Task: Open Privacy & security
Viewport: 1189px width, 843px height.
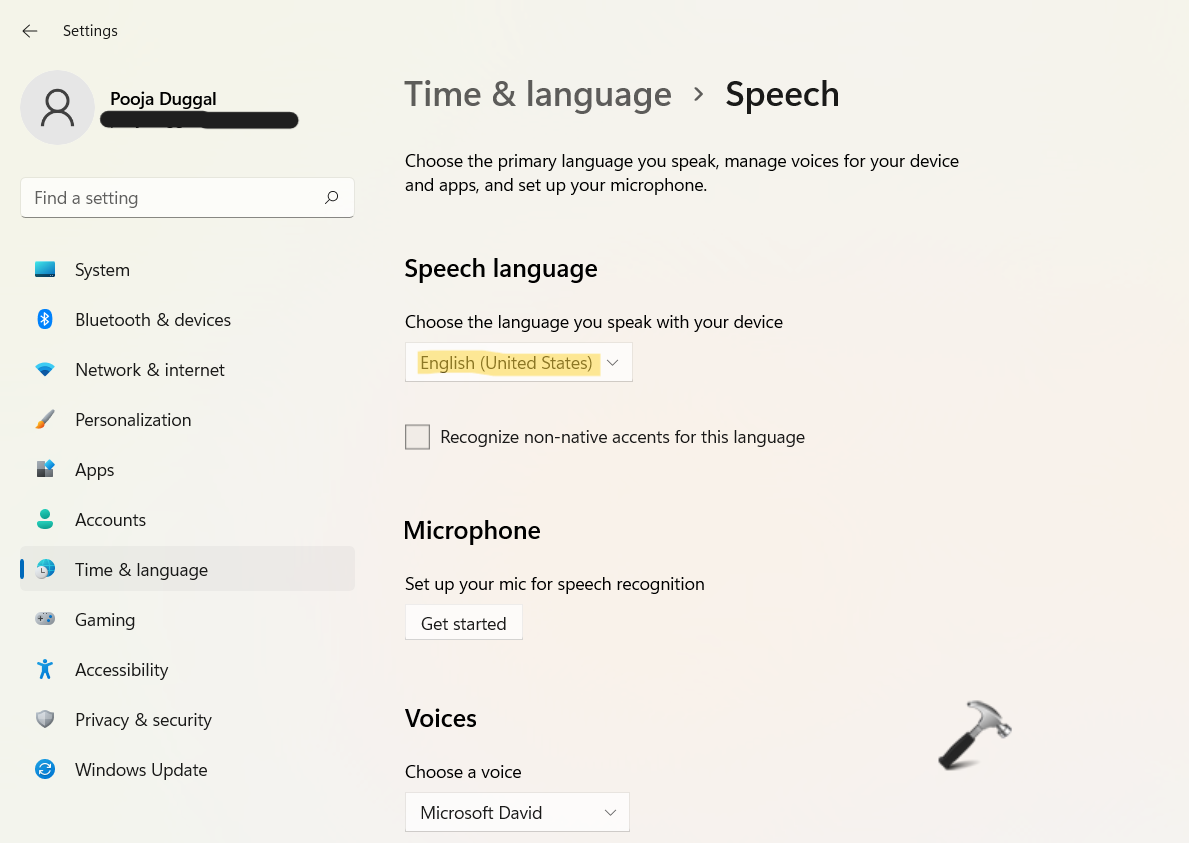Action: (187, 720)
